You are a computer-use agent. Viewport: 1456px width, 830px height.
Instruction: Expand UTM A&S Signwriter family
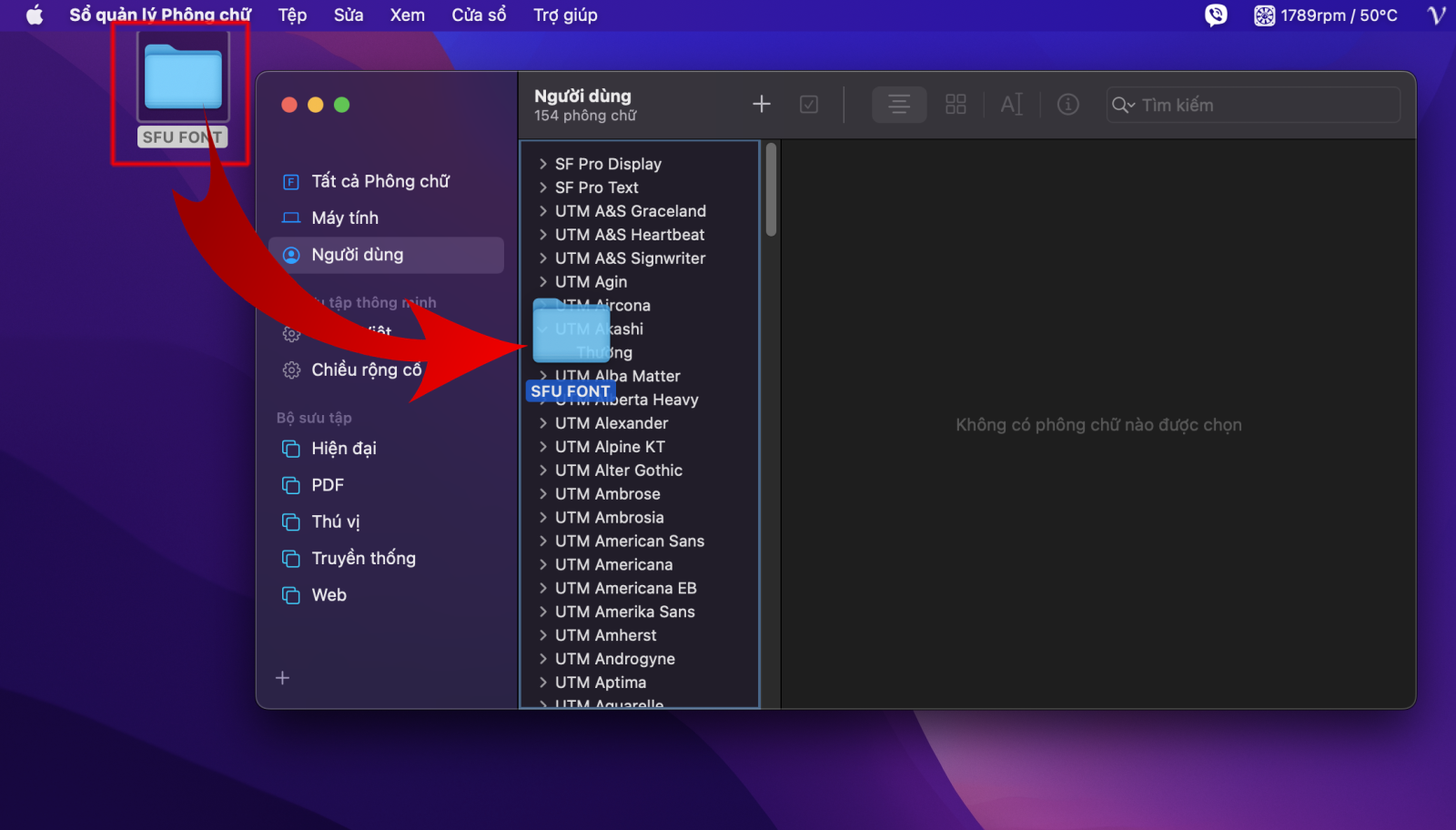coord(543,258)
